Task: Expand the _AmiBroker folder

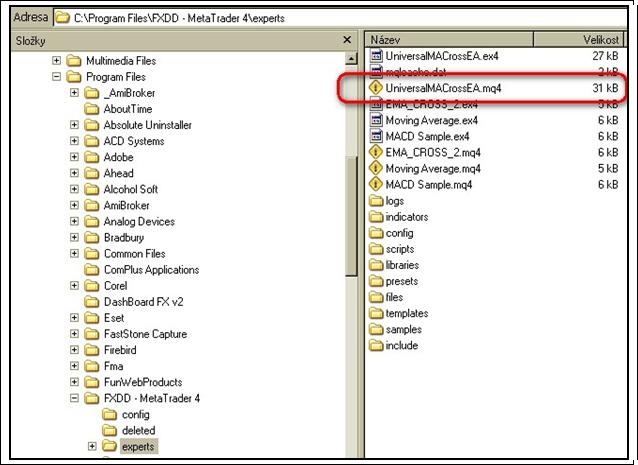Action: pos(74,93)
